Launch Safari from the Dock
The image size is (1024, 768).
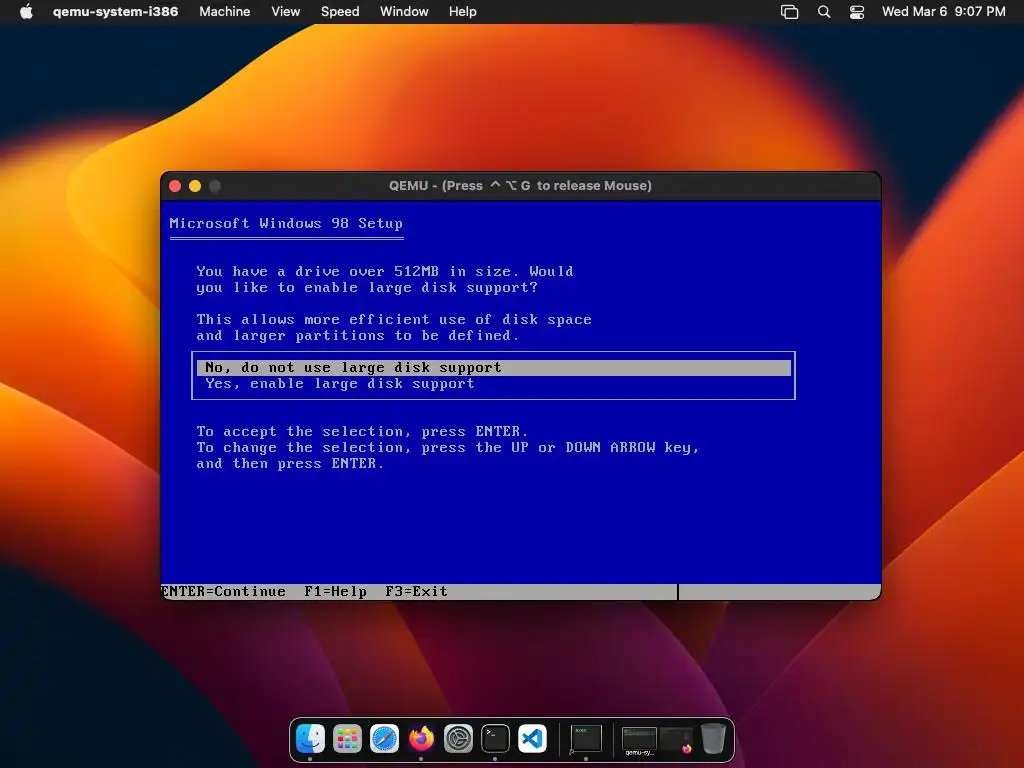click(x=385, y=739)
